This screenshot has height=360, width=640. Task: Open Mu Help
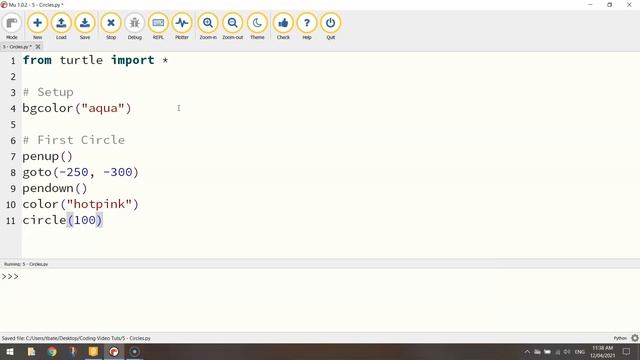tap(307, 27)
